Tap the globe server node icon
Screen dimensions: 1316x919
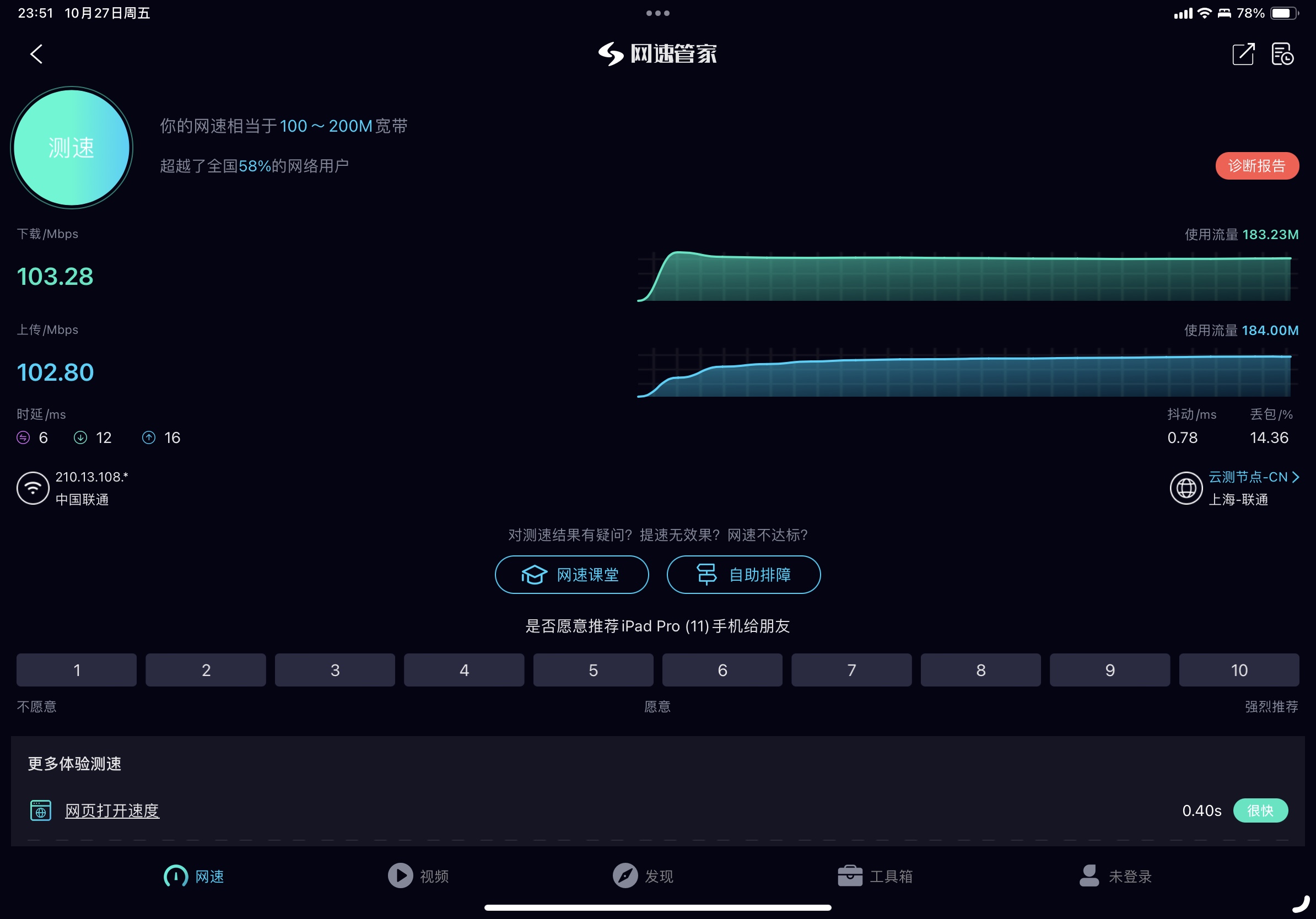tap(1186, 488)
